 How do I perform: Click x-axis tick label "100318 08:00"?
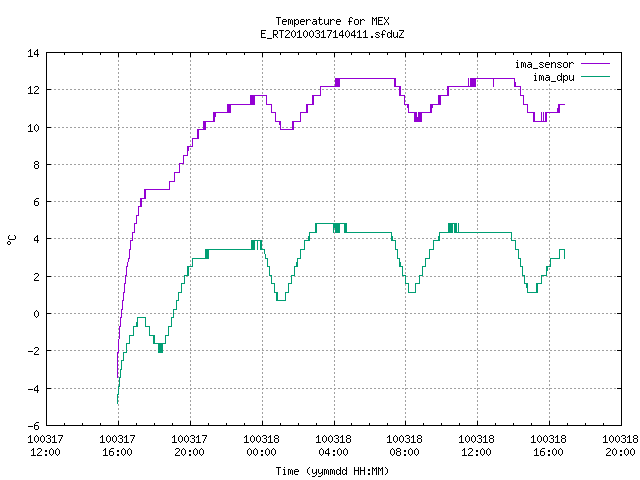[404, 445]
